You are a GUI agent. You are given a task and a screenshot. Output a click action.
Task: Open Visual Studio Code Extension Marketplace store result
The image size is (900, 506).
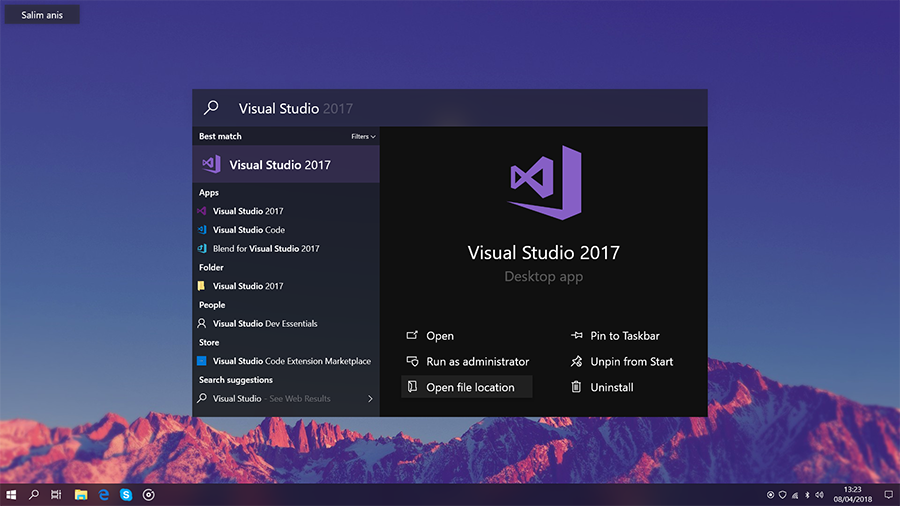pyautogui.click(x=286, y=361)
